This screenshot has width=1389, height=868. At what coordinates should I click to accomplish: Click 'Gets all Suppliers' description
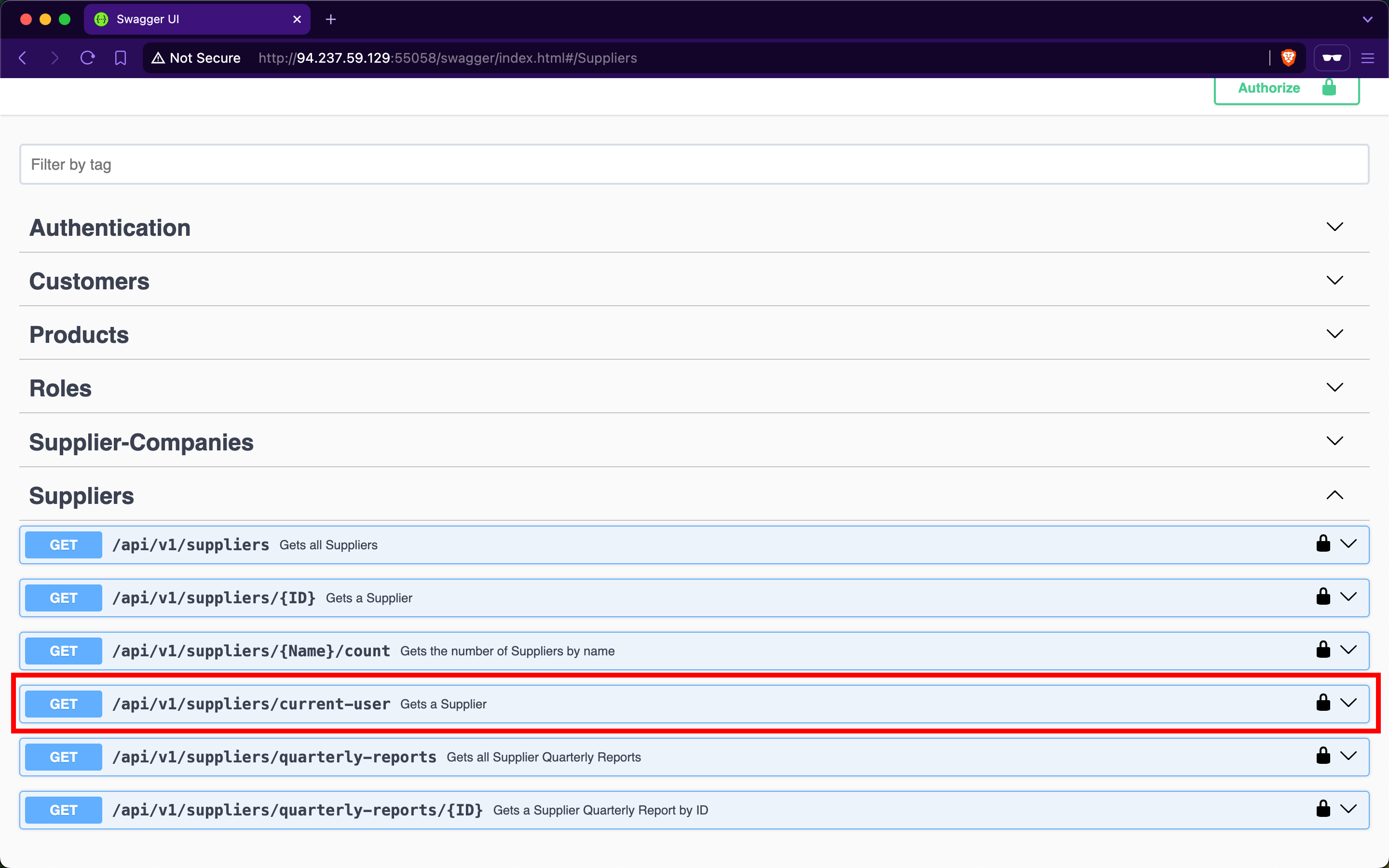328,545
